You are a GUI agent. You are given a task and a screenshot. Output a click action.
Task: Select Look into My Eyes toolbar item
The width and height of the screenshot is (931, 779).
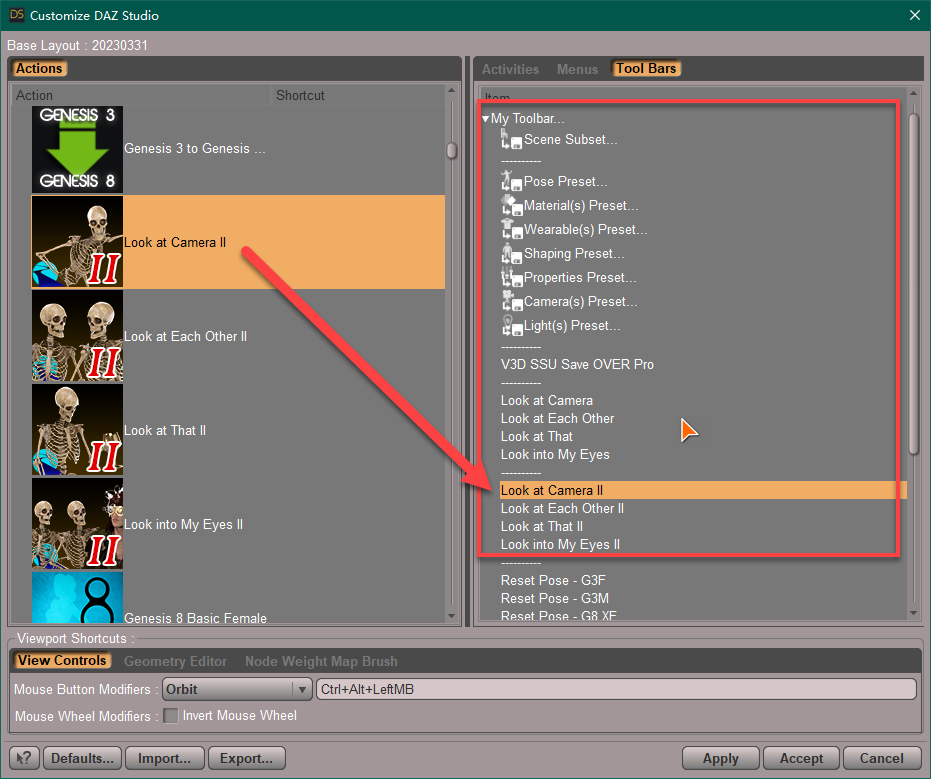(555, 454)
